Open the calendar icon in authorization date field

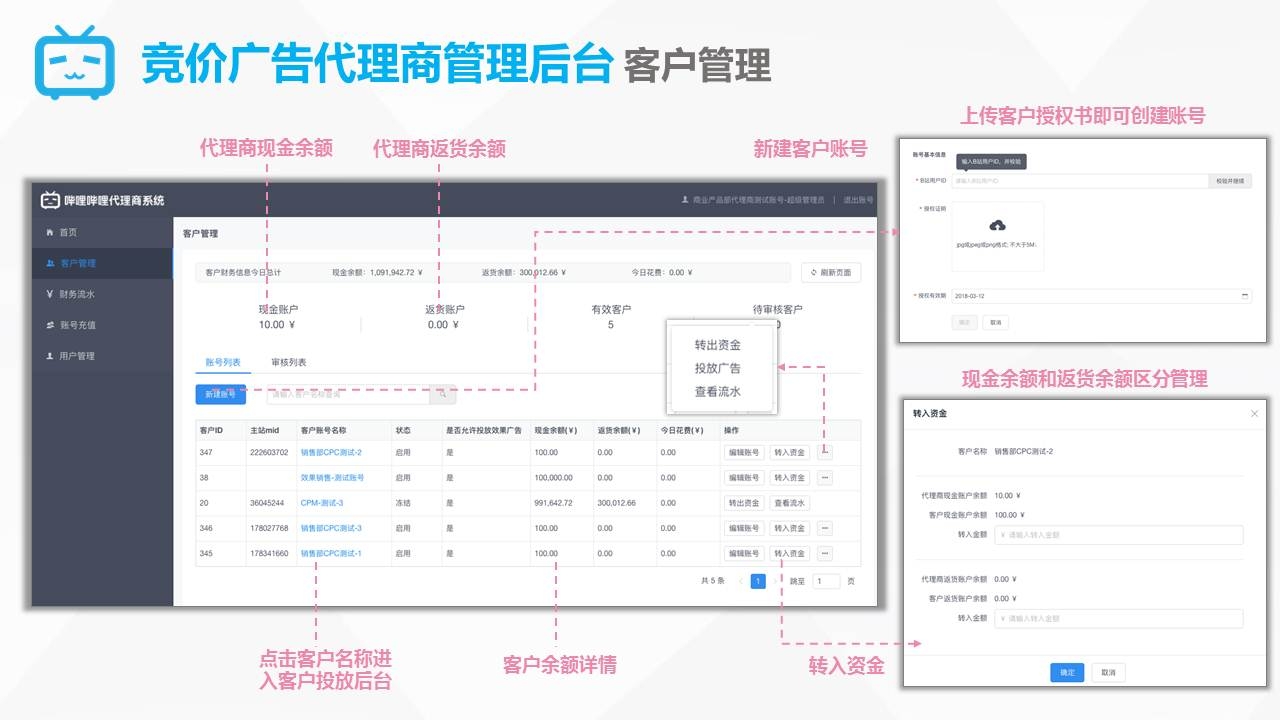pos(1244,296)
